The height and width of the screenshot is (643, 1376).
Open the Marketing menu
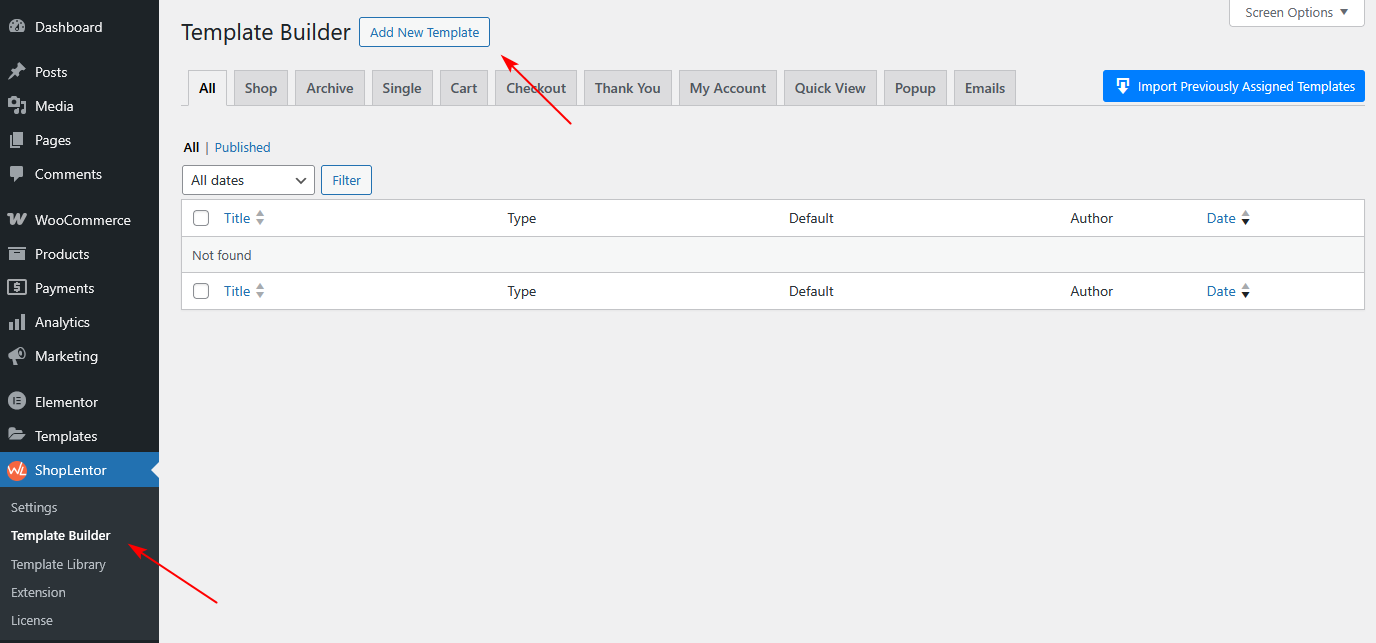pyautogui.click(x=79, y=356)
